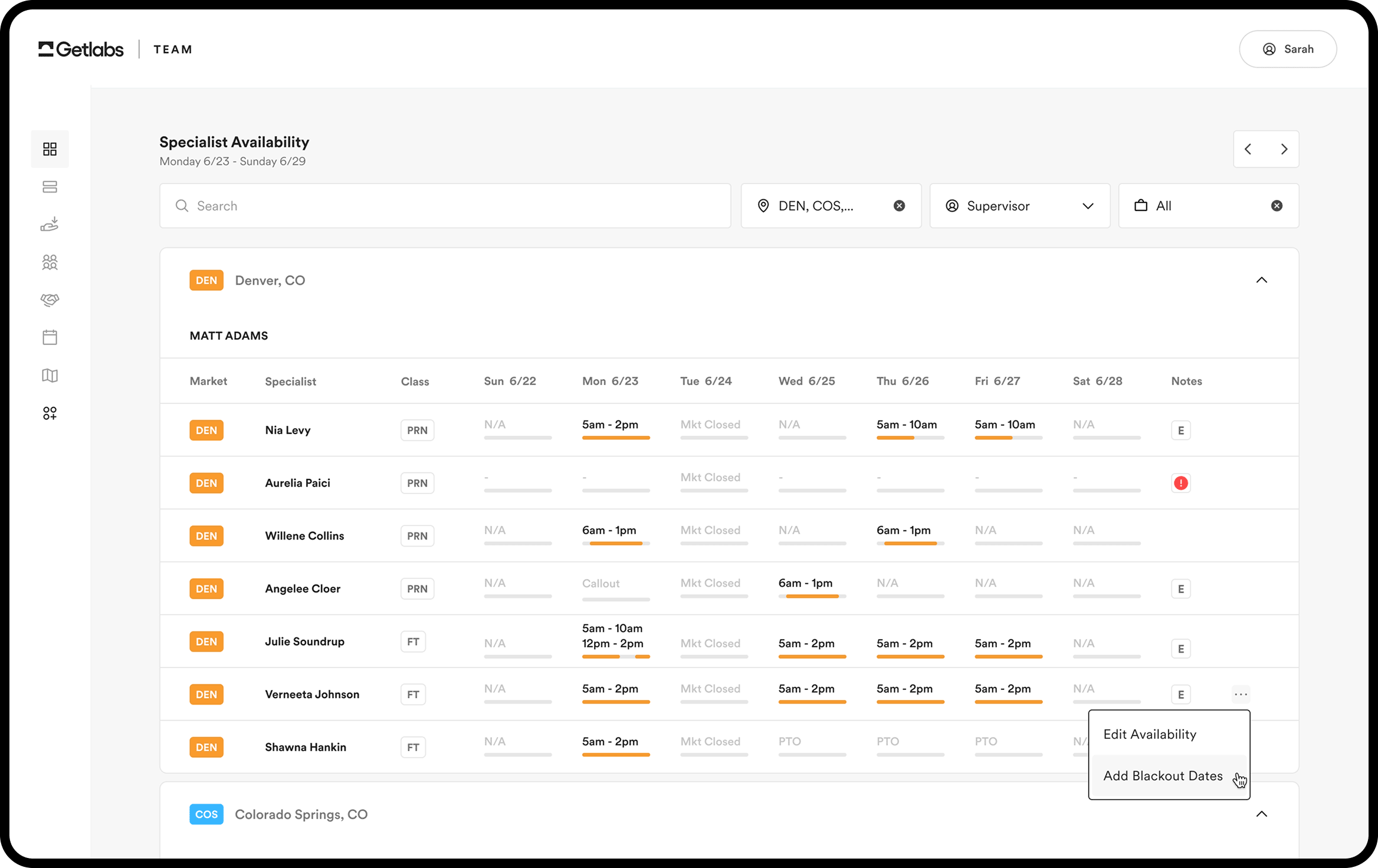
Task: Open Willene Collins specialist name
Action: point(304,536)
